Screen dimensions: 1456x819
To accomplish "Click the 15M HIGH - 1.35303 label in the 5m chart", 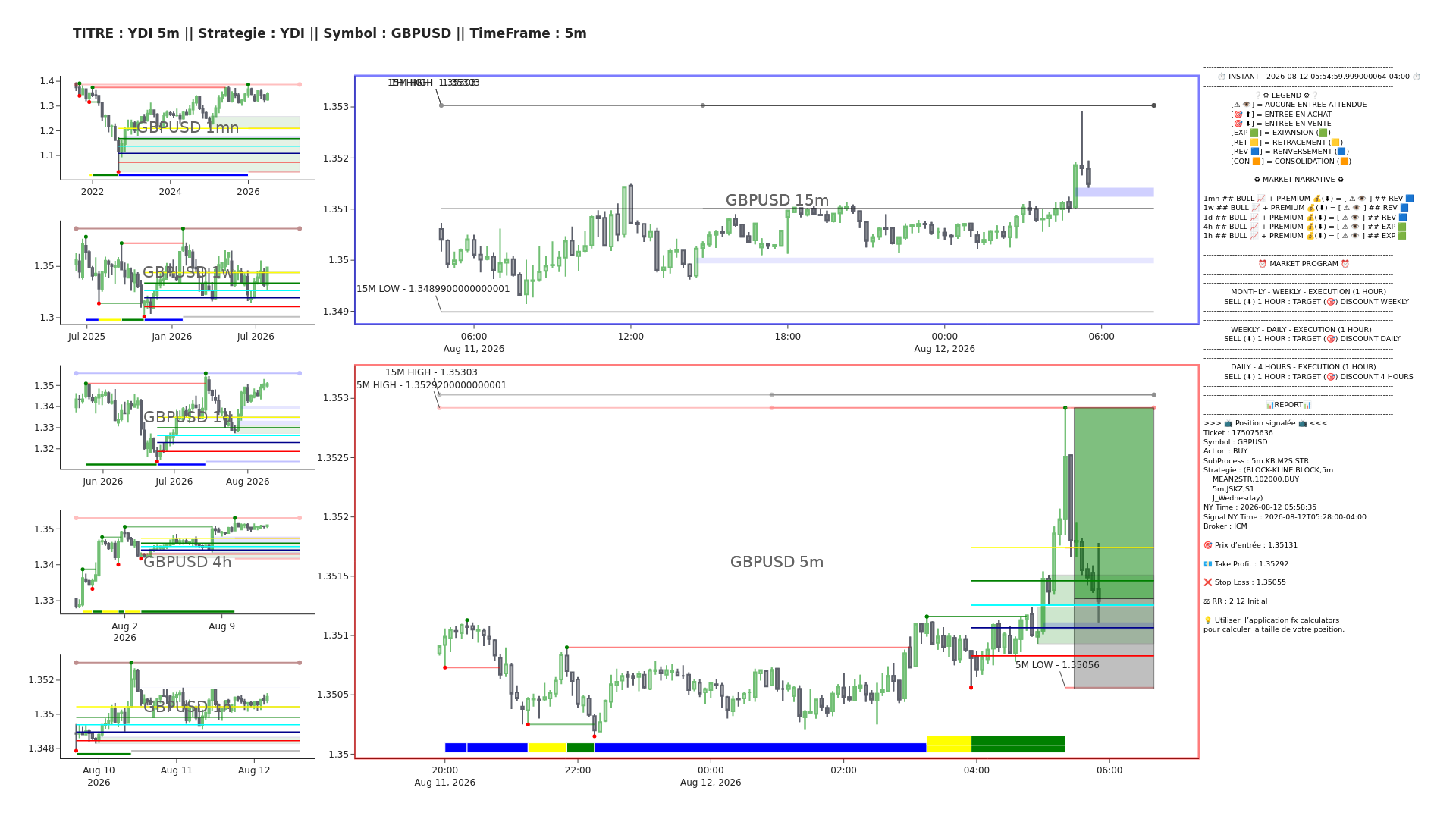I will [x=431, y=372].
